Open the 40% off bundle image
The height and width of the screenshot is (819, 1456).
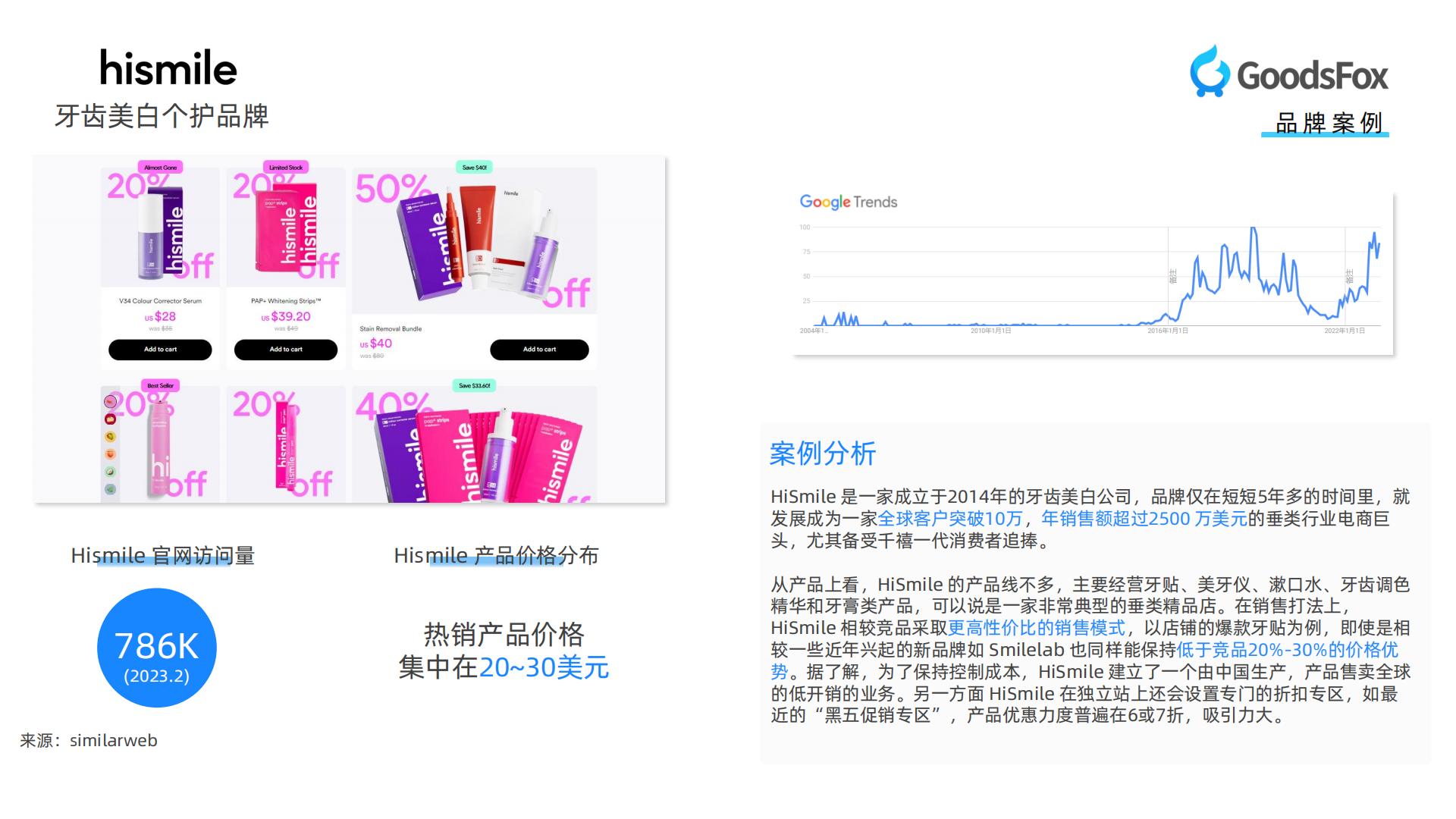coord(475,444)
